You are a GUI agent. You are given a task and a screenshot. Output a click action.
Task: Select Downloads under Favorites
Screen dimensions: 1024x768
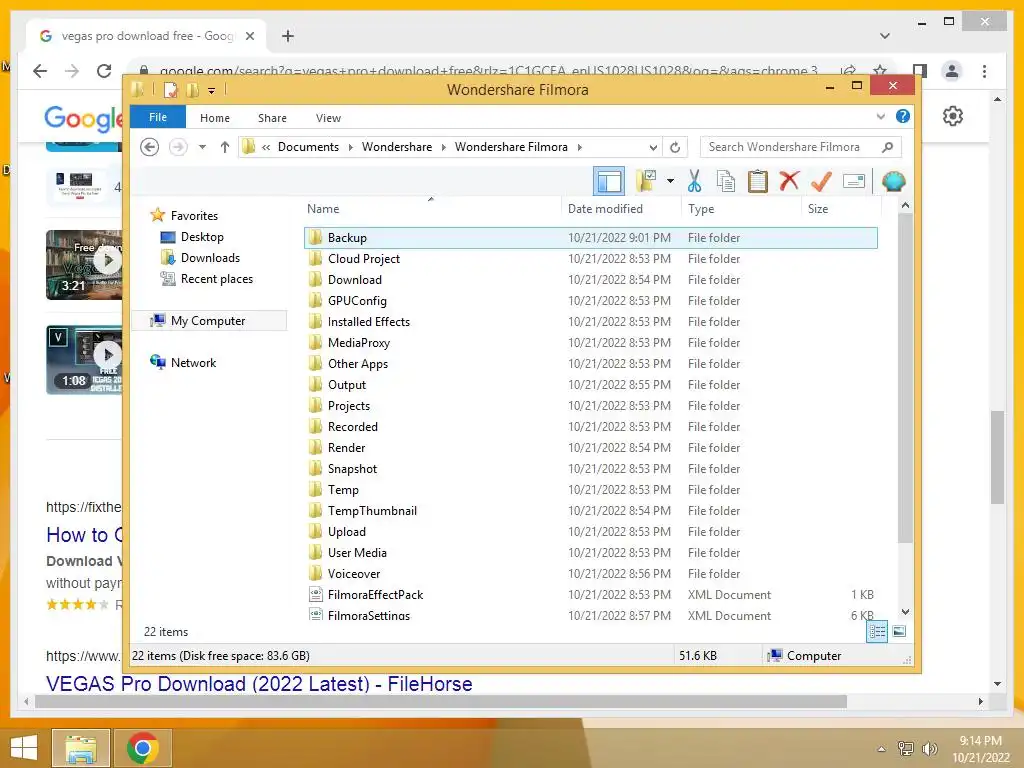pyautogui.click(x=210, y=258)
